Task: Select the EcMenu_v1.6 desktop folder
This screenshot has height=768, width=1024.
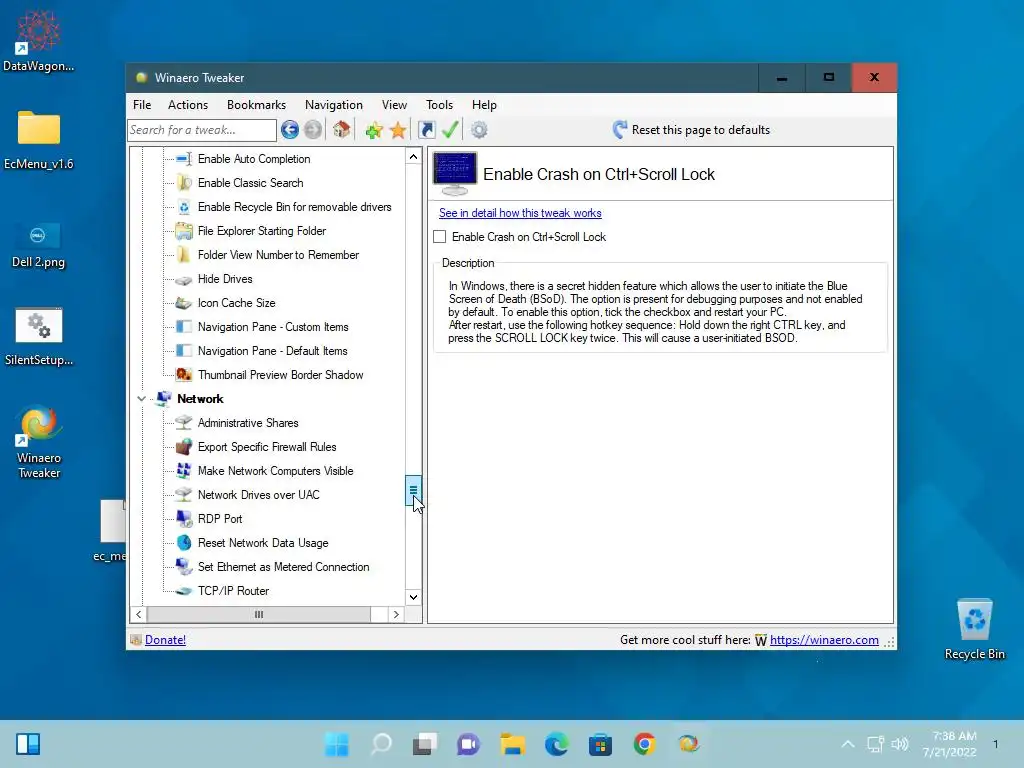Action: coord(39,138)
